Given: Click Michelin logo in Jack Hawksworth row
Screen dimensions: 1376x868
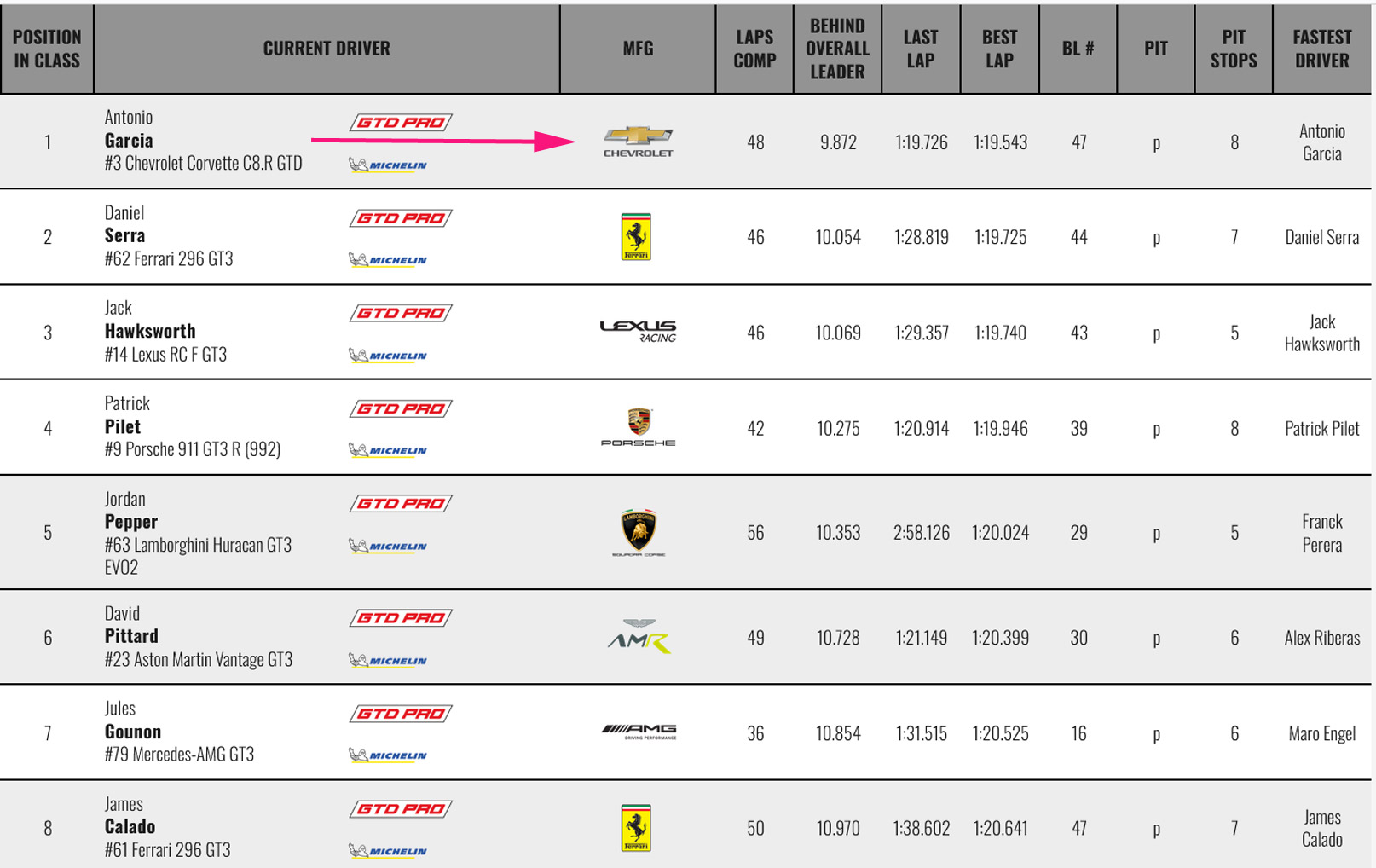Looking at the screenshot, I should tap(388, 356).
